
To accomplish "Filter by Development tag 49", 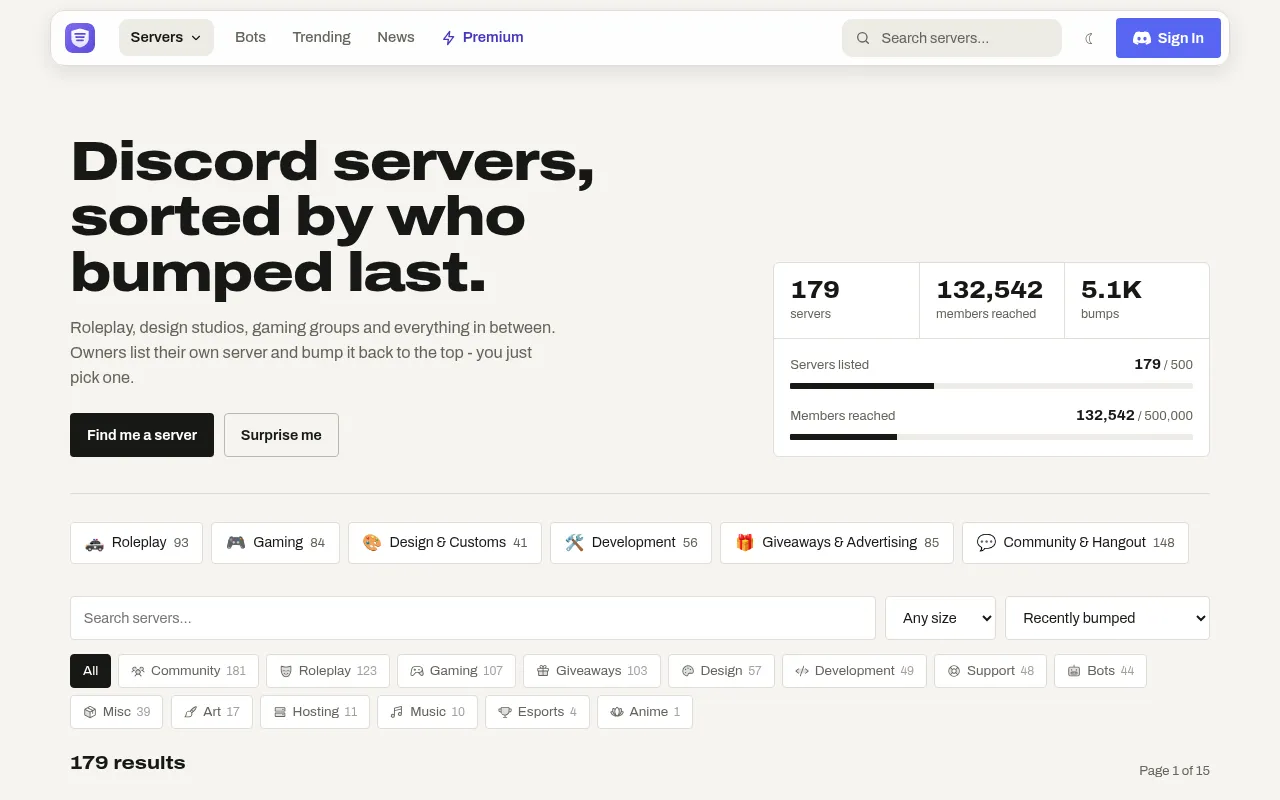I will (854, 671).
